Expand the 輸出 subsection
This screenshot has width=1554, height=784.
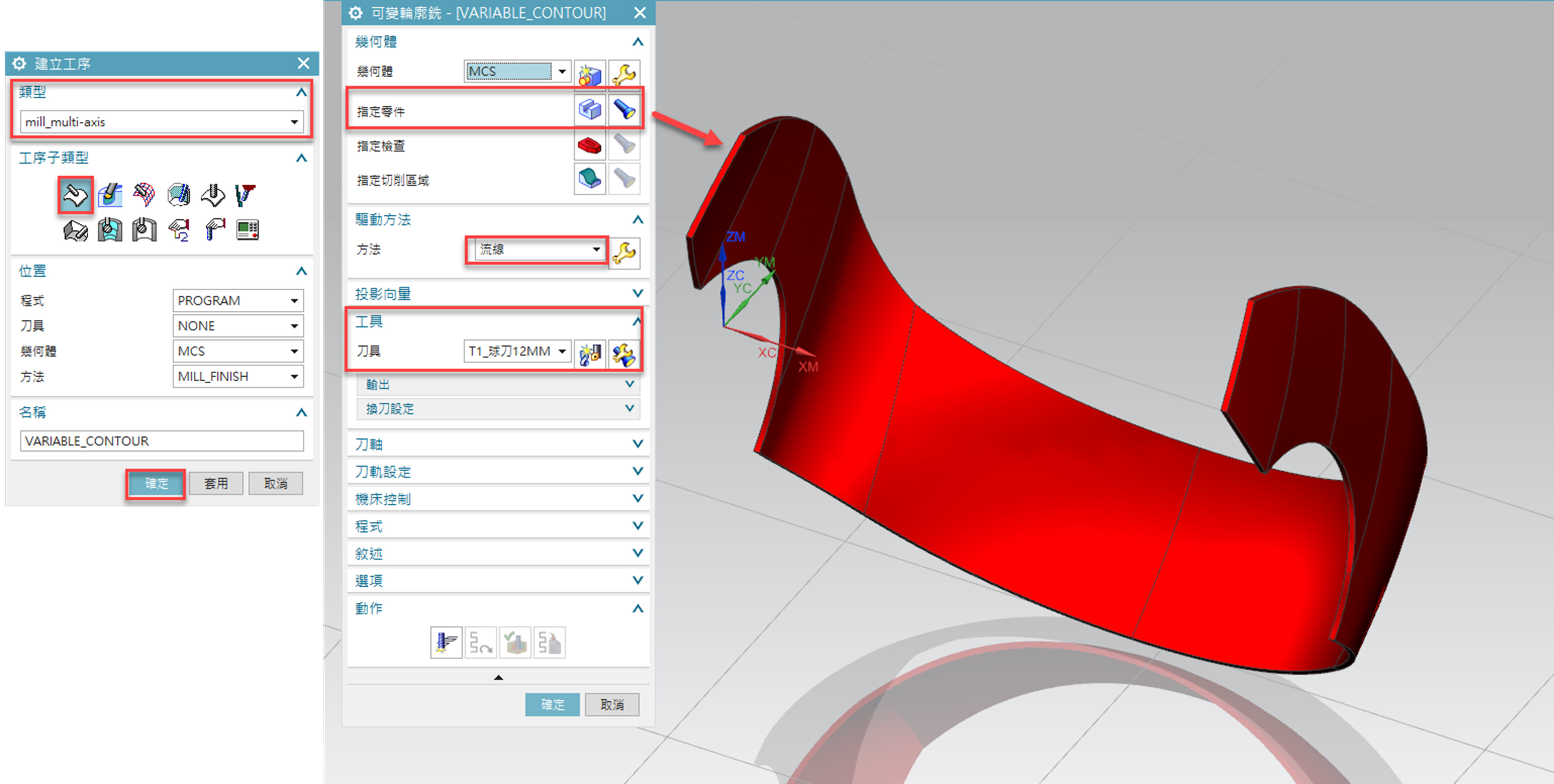pos(629,384)
